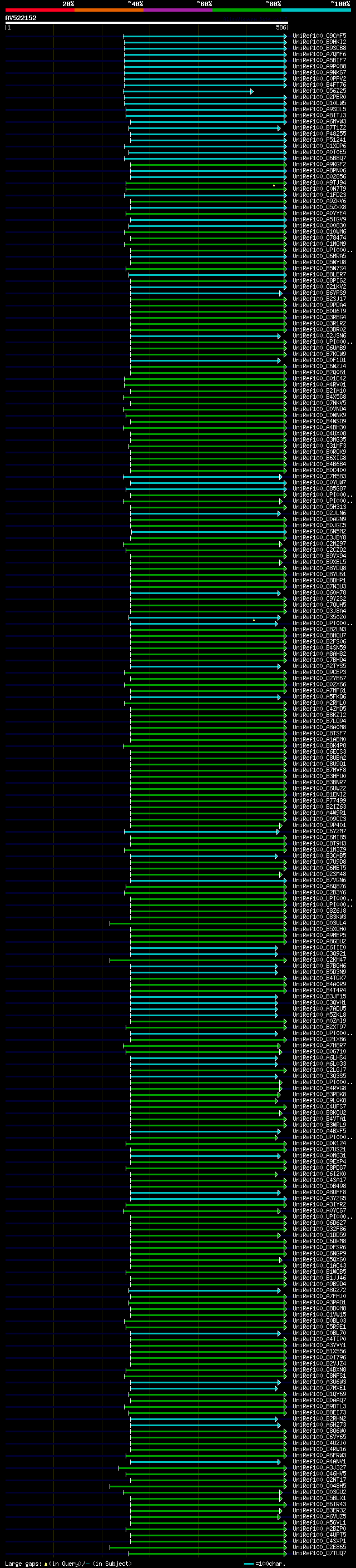Click the green alignment bar for A9KGF2
This screenshot has width=356, height=1568.
208,164
